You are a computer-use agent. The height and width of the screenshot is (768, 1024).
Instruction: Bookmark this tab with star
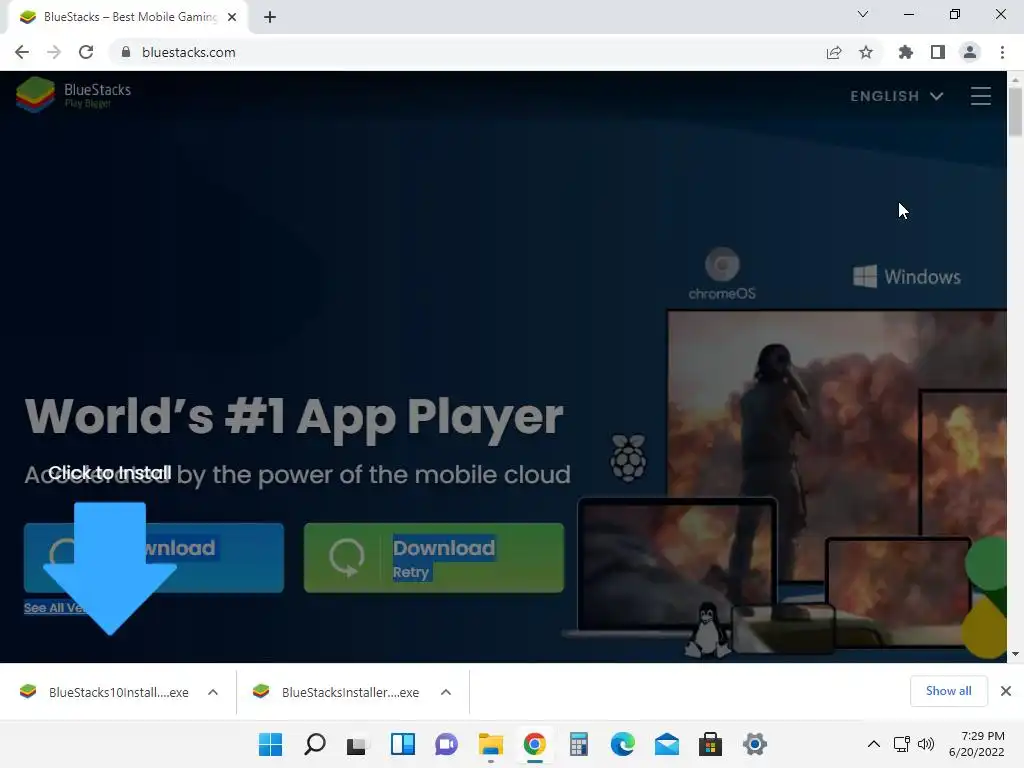[866, 52]
